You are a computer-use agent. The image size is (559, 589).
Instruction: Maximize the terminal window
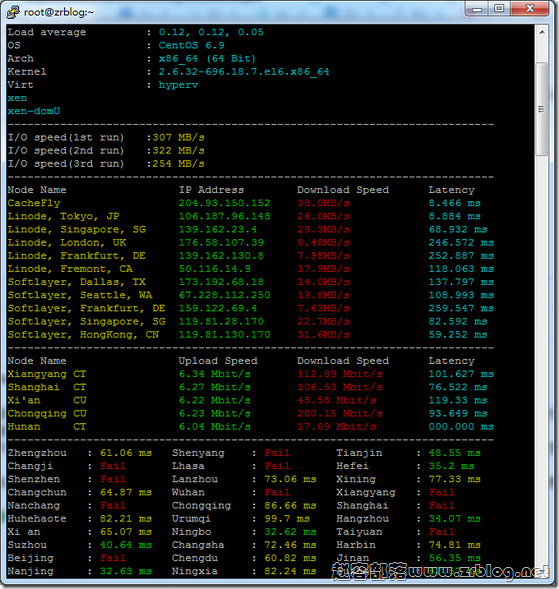tap(499, 9)
